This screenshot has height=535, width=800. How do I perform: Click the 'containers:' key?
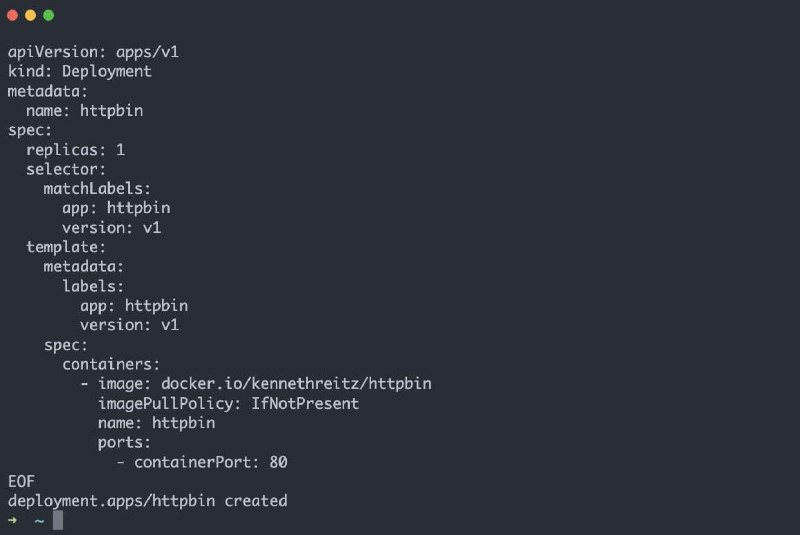(111, 364)
